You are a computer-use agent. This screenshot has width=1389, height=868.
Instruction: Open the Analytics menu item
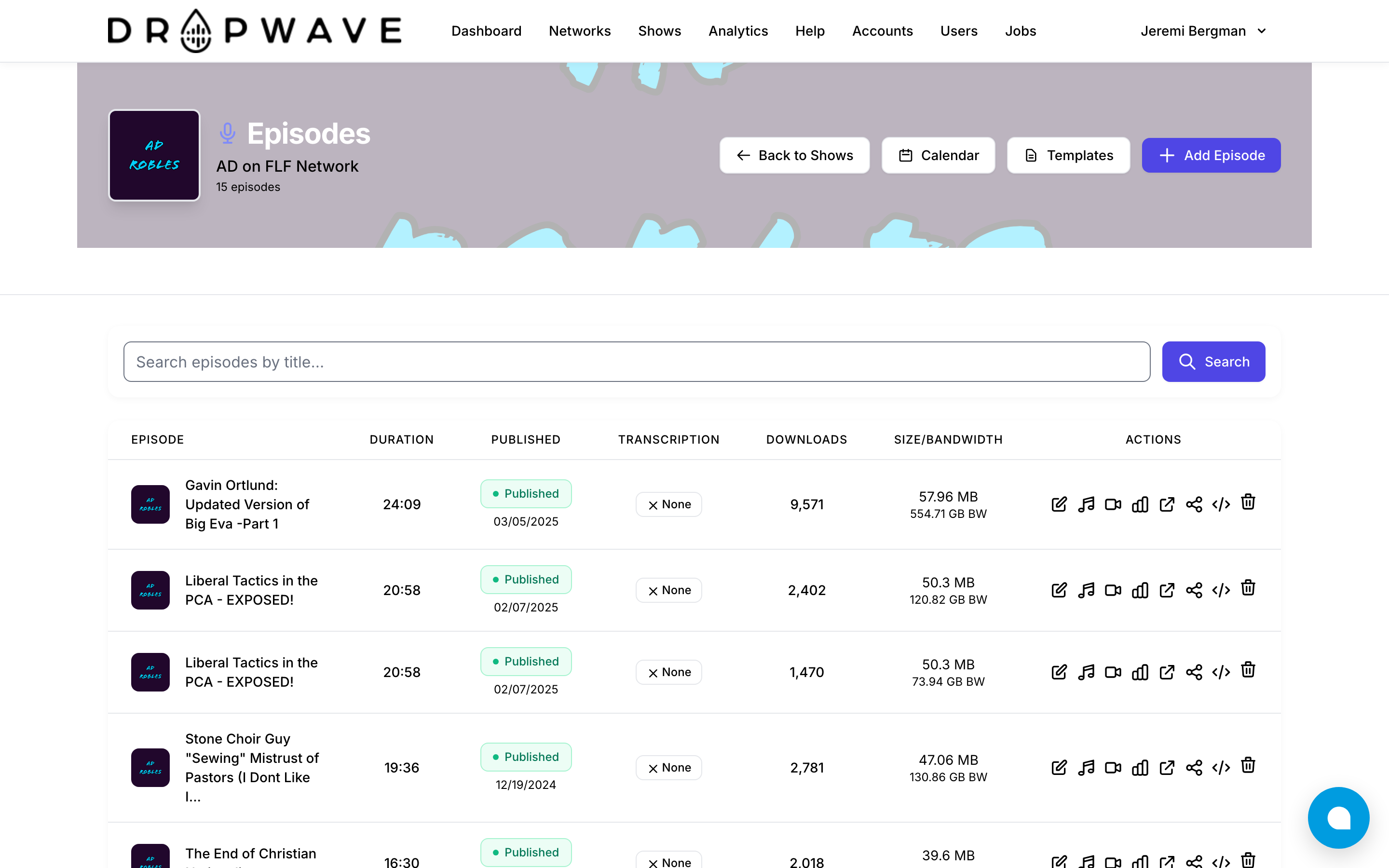[x=737, y=31]
